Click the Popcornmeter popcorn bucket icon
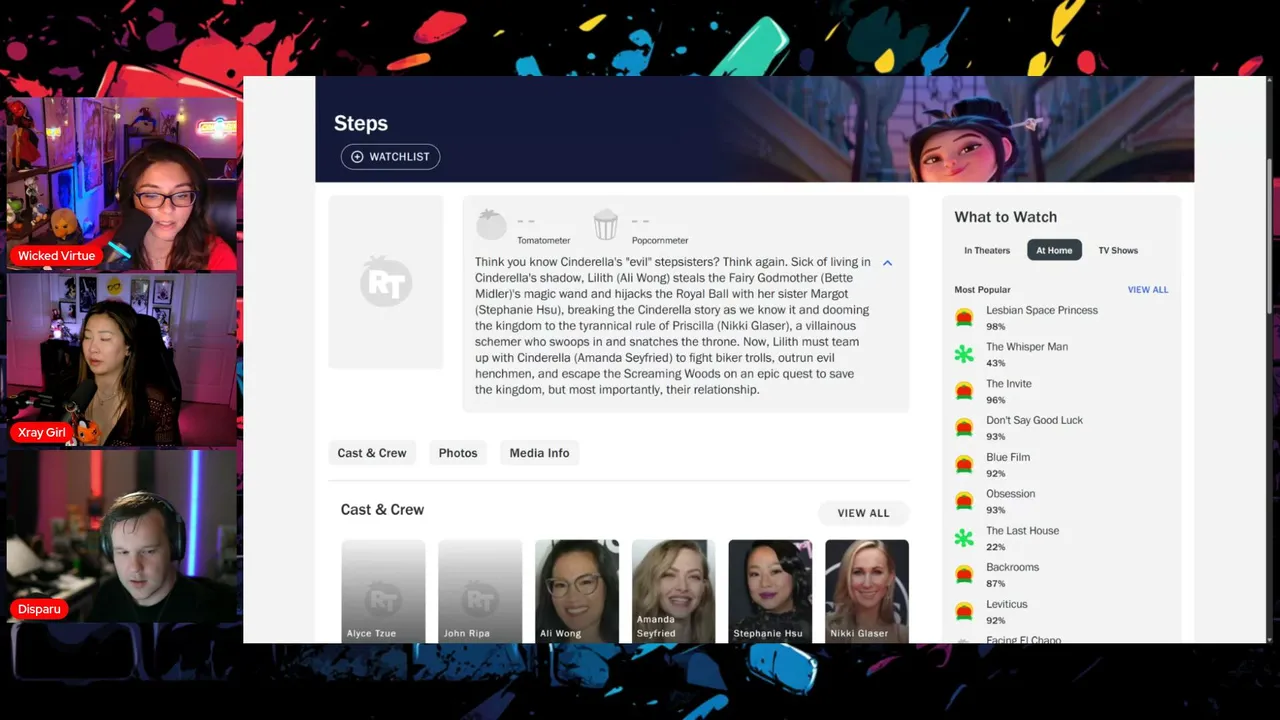 606,225
